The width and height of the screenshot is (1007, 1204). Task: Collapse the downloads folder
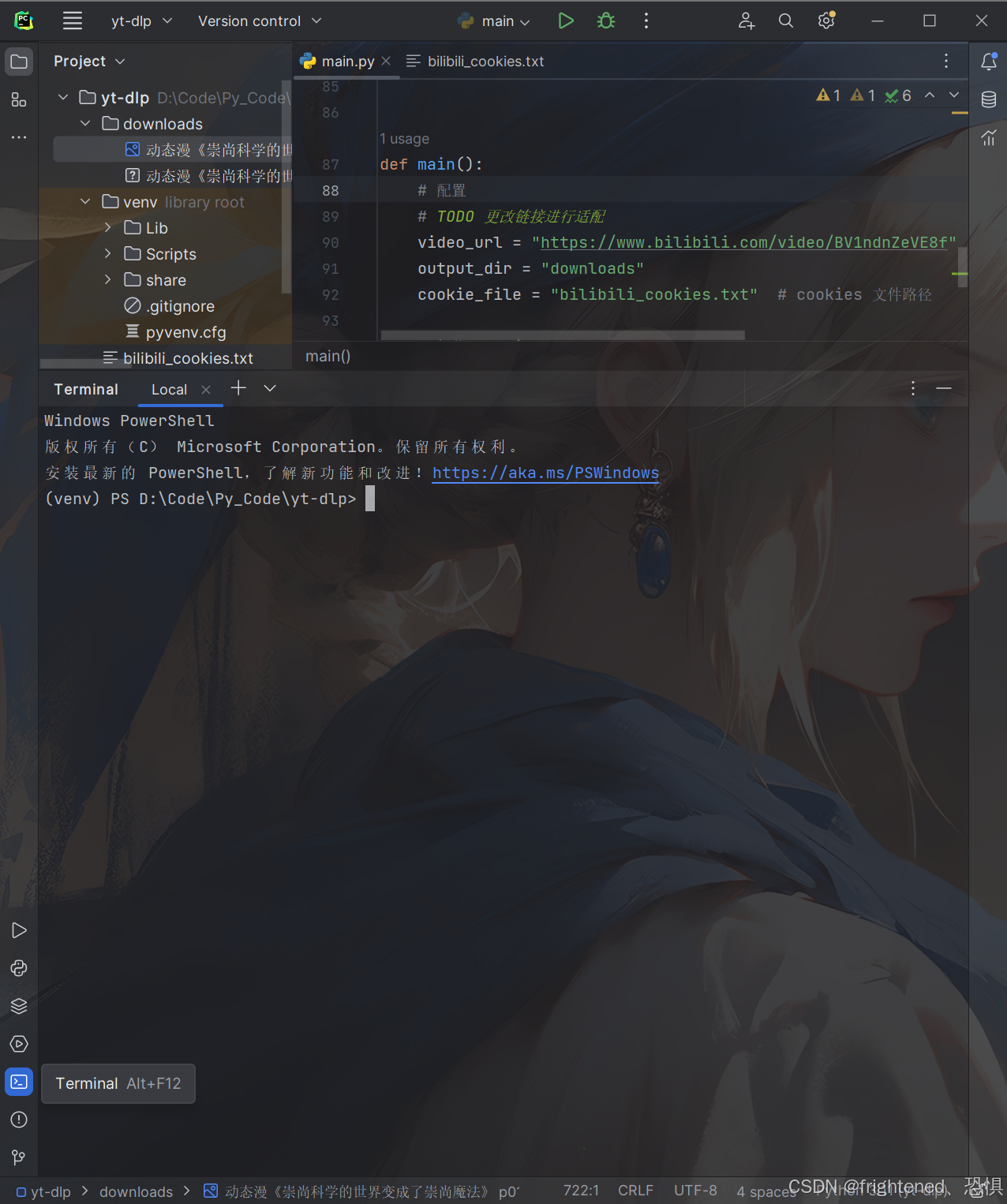tap(85, 124)
